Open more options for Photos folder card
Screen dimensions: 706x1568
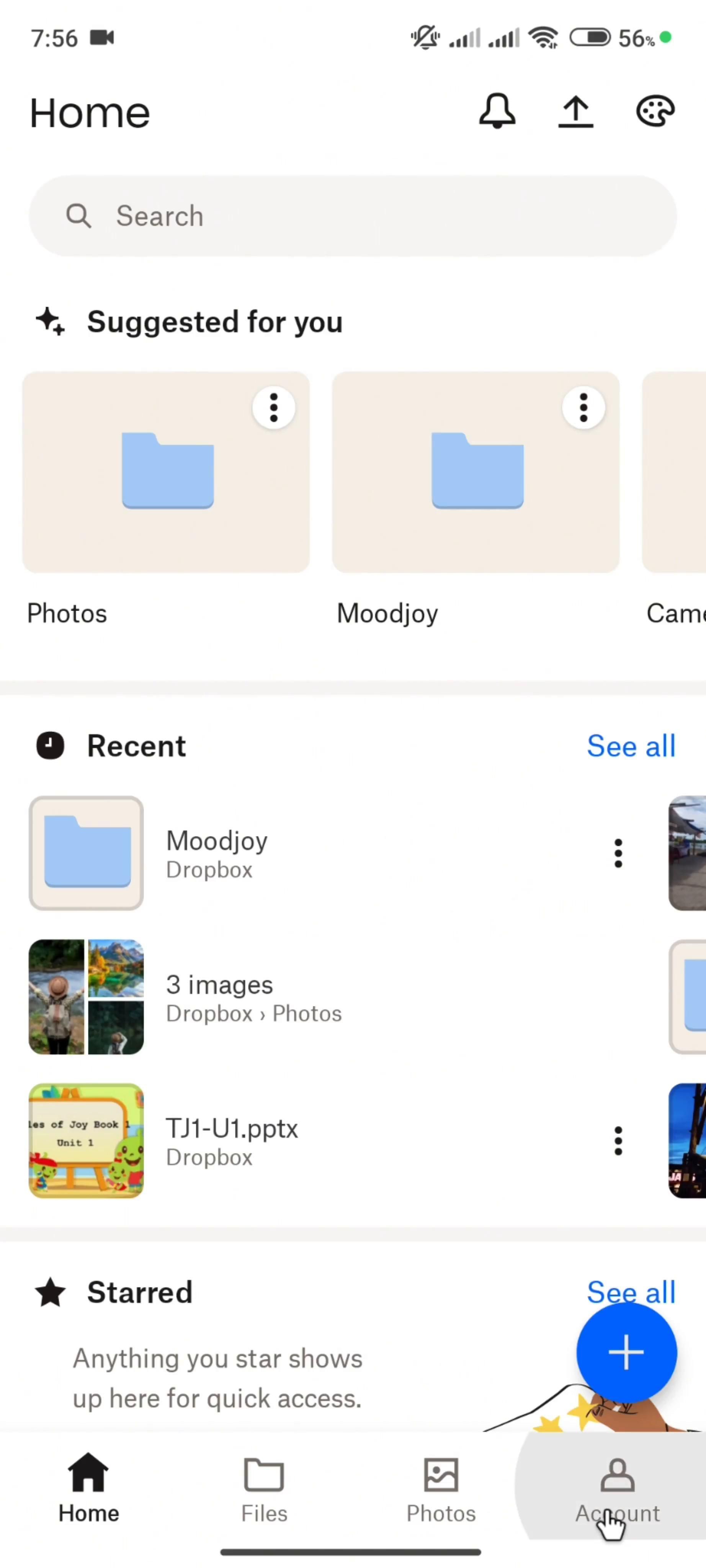pyautogui.click(x=274, y=407)
